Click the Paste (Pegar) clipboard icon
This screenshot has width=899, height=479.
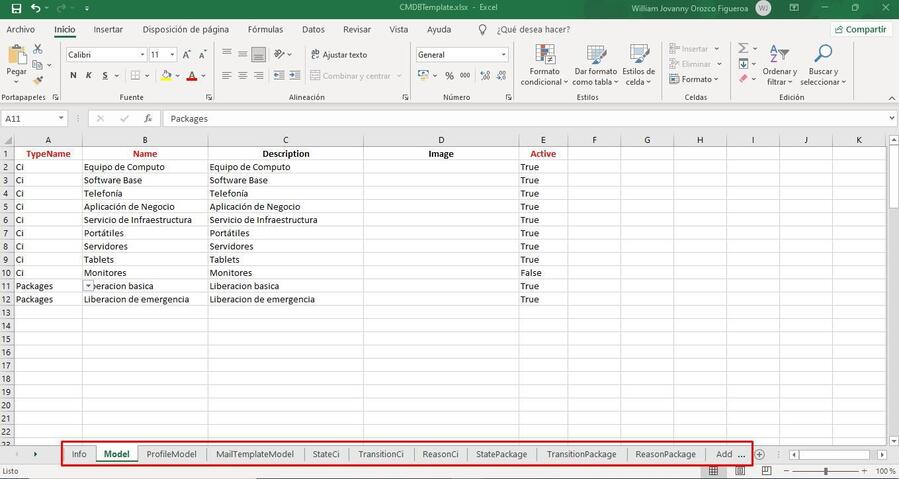[17, 56]
